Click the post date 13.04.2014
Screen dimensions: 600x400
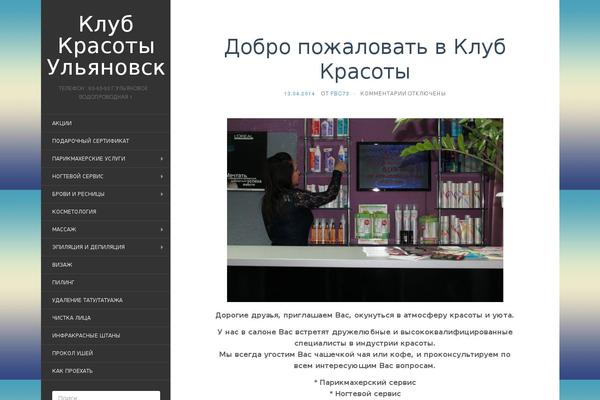(x=299, y=93)
